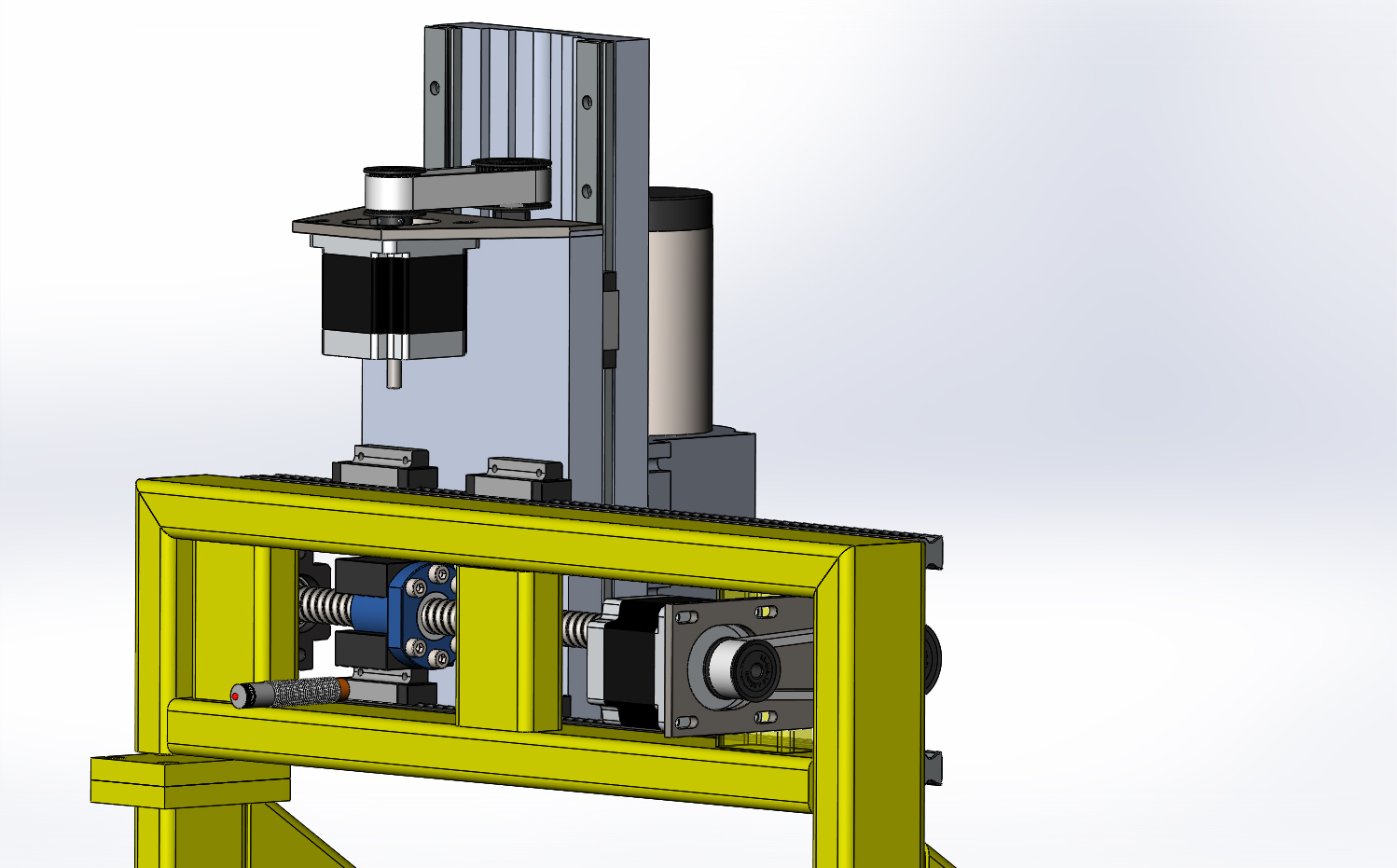Select the vertical stepper motor output shaft
1397x868 pixels.
pyautogui.click(x=394, y=373)
